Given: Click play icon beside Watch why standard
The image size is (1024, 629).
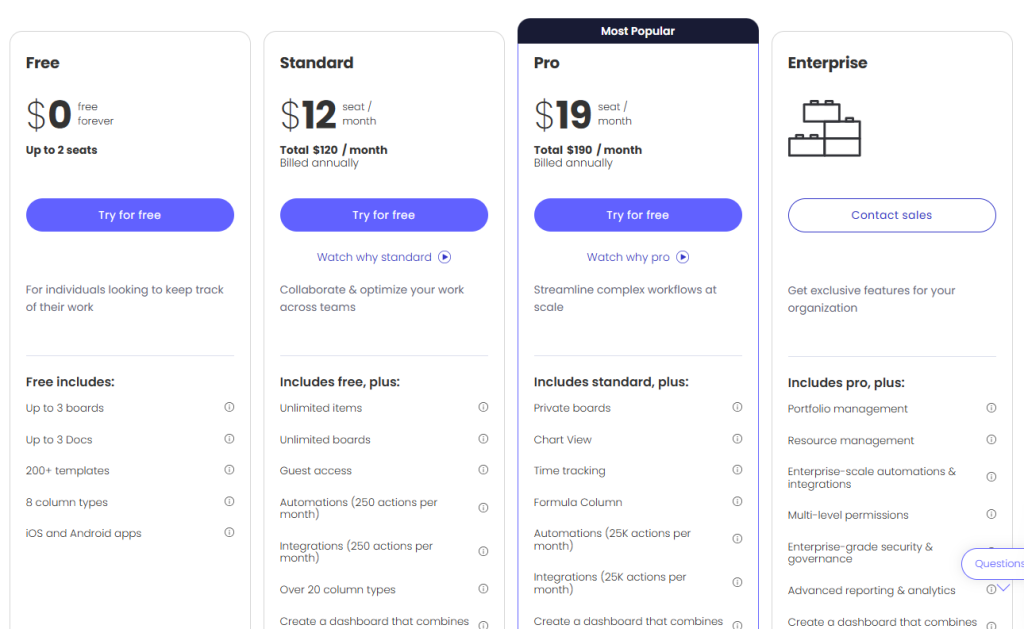Looking at the screenshot, I should pos(445,257).
